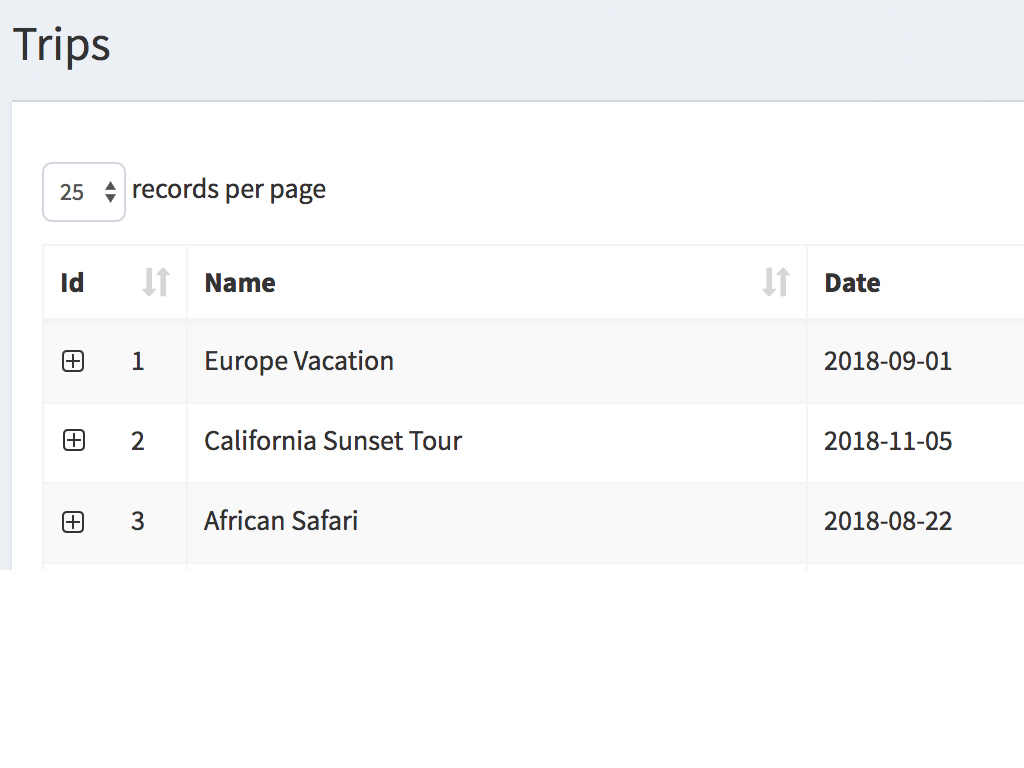Click the stepper arrows in the records selector
The height and width of the screenshot is (768, 1024).
pyautogui.click(x=110, y=192)
